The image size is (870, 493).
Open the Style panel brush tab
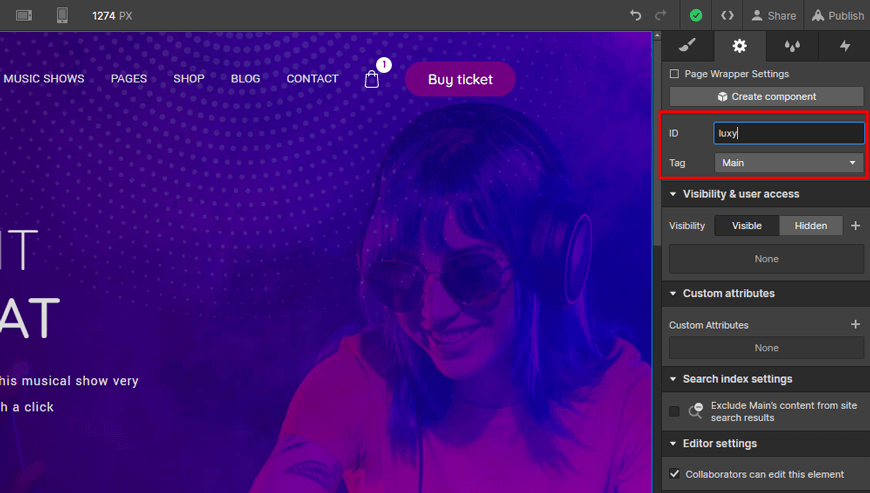tap(687, 45)
